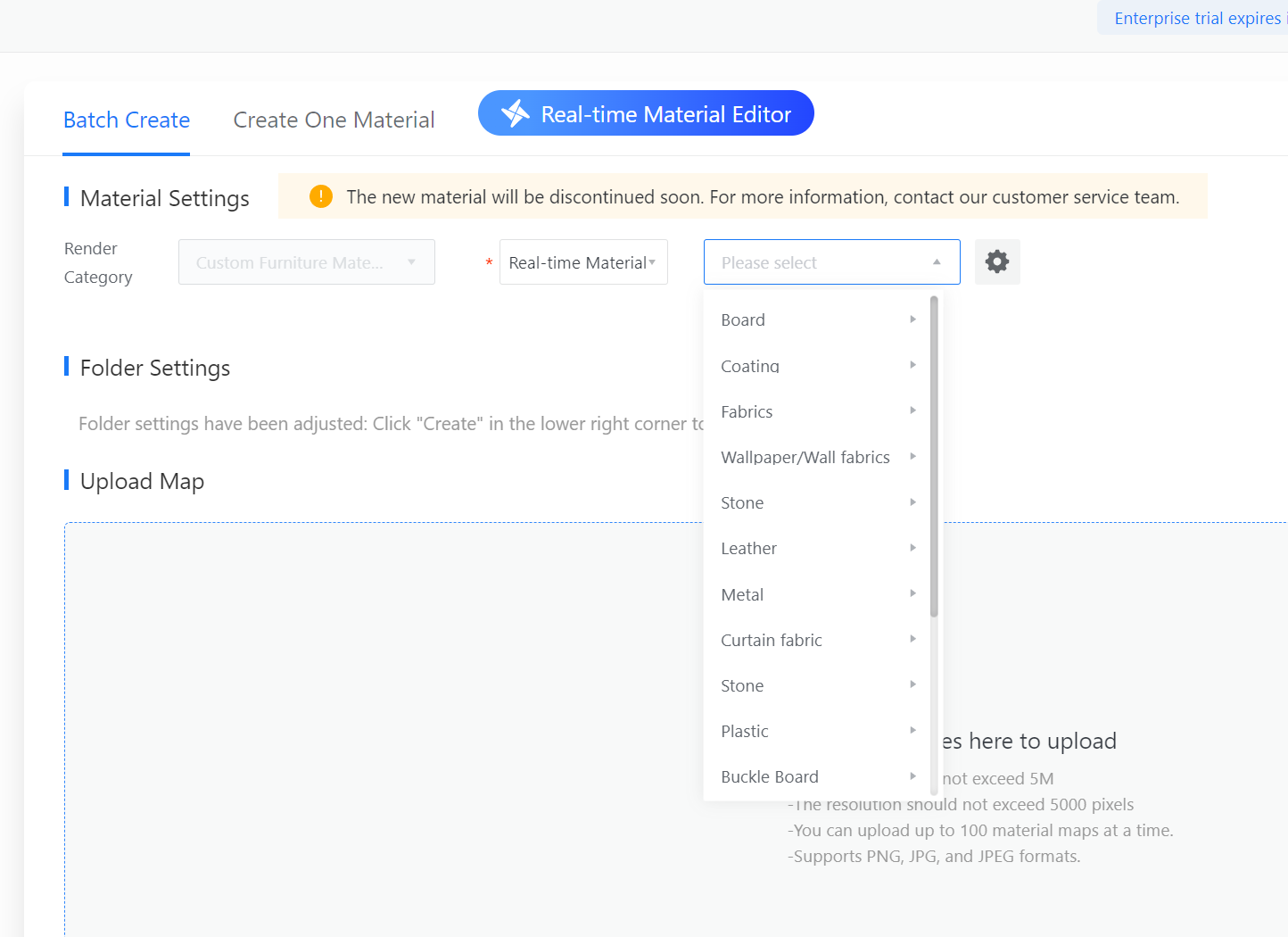The image size is (1288, 937).
Task: Open the Real-time Material Editor
Action: coord(646,114)
